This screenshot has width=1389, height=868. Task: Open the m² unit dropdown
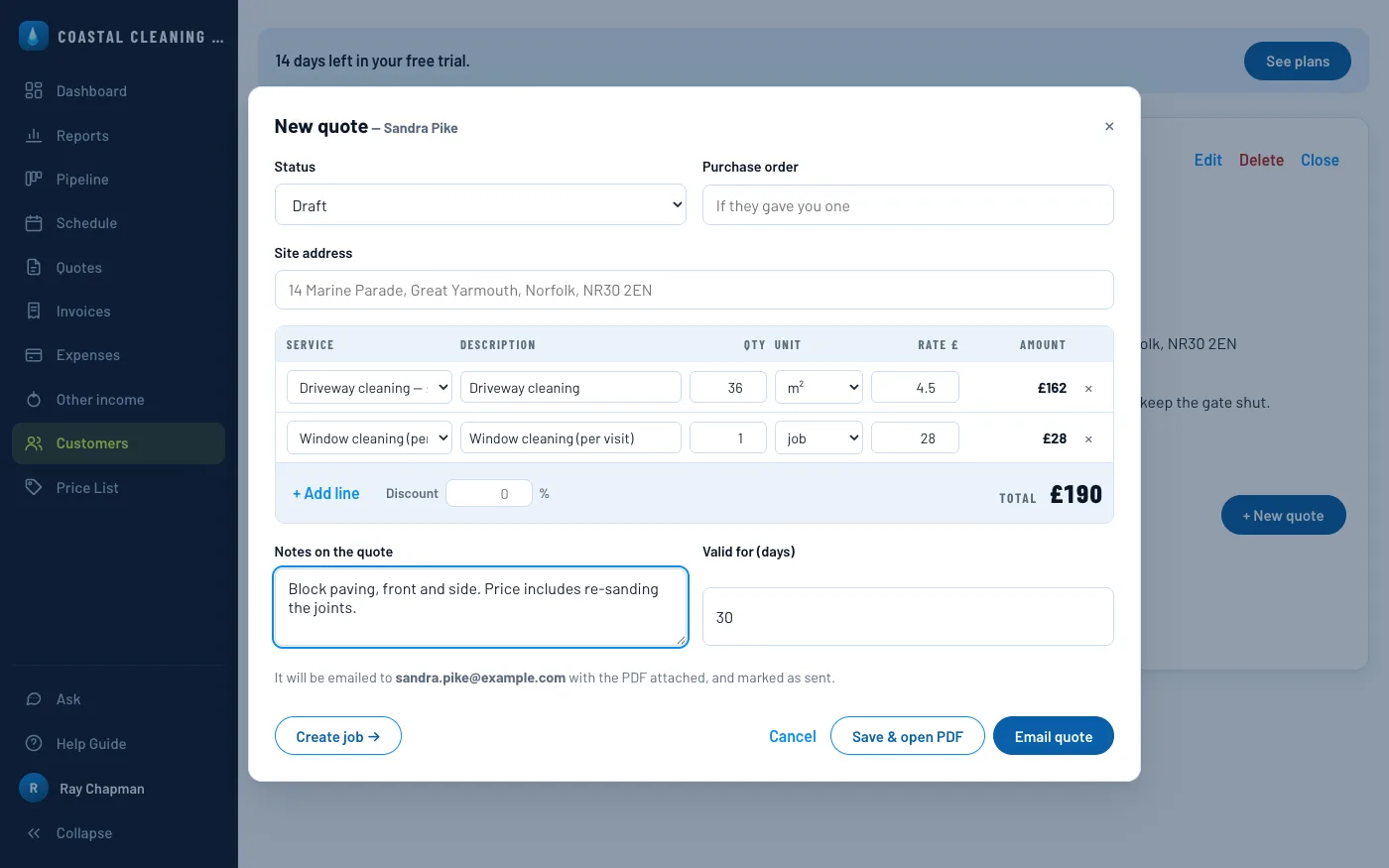click(x=819, y=388)
